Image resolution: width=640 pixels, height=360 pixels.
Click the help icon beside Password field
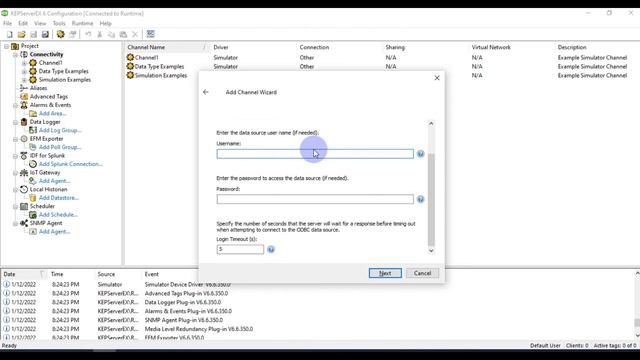pos(420,199)
